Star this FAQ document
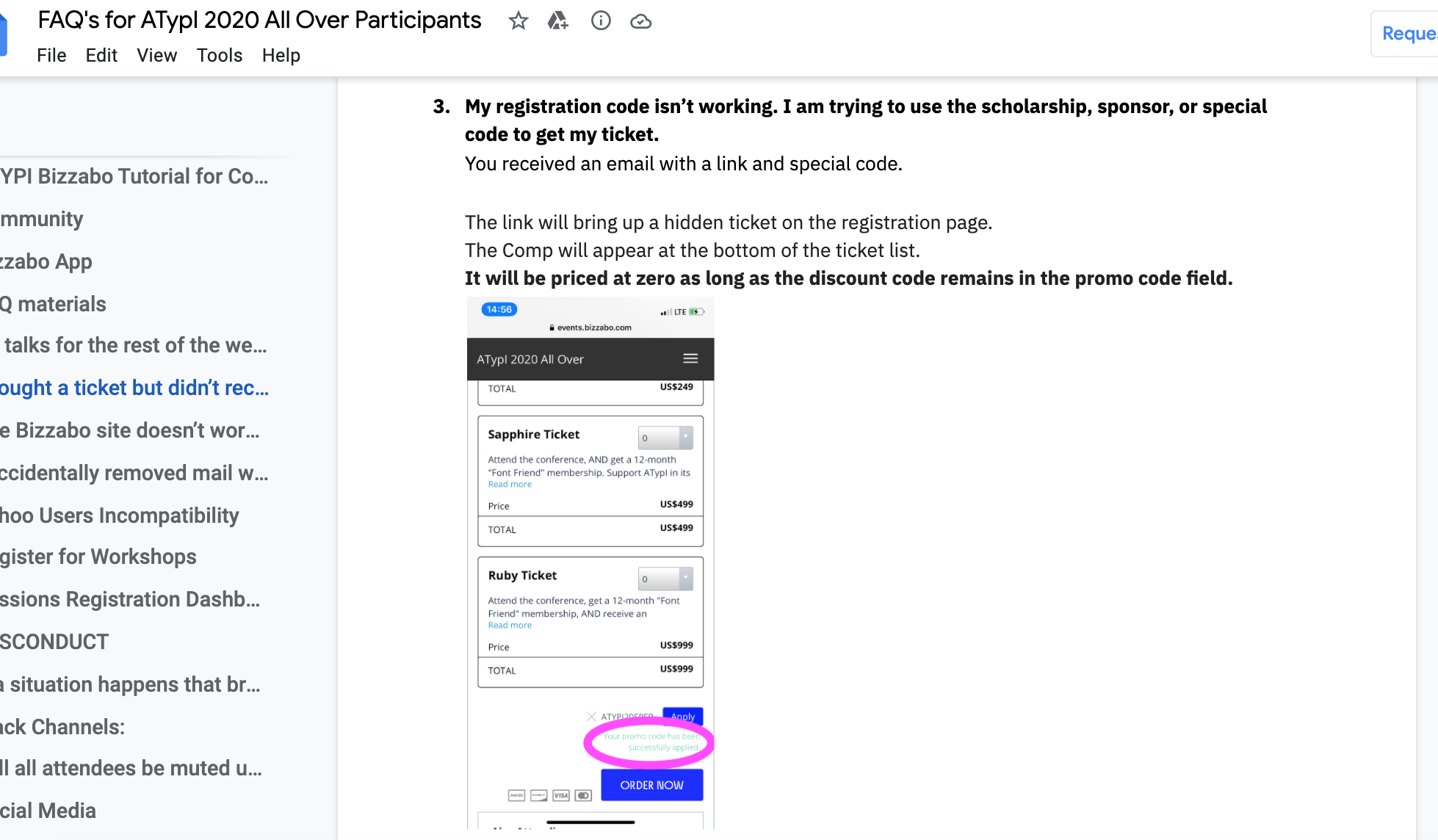1438x840 pixels. click(x=519, y=21)
